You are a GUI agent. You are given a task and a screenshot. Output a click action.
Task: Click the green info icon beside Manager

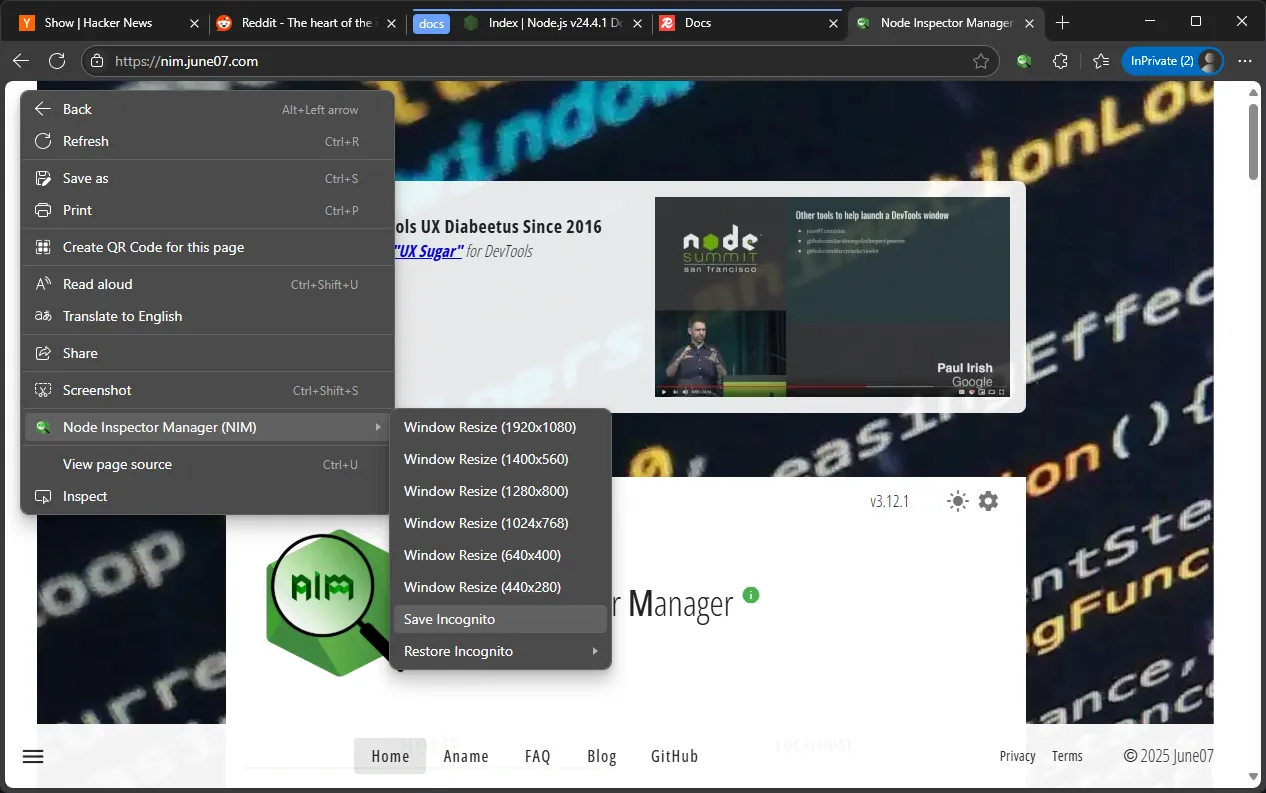click(x=751, y=595)
